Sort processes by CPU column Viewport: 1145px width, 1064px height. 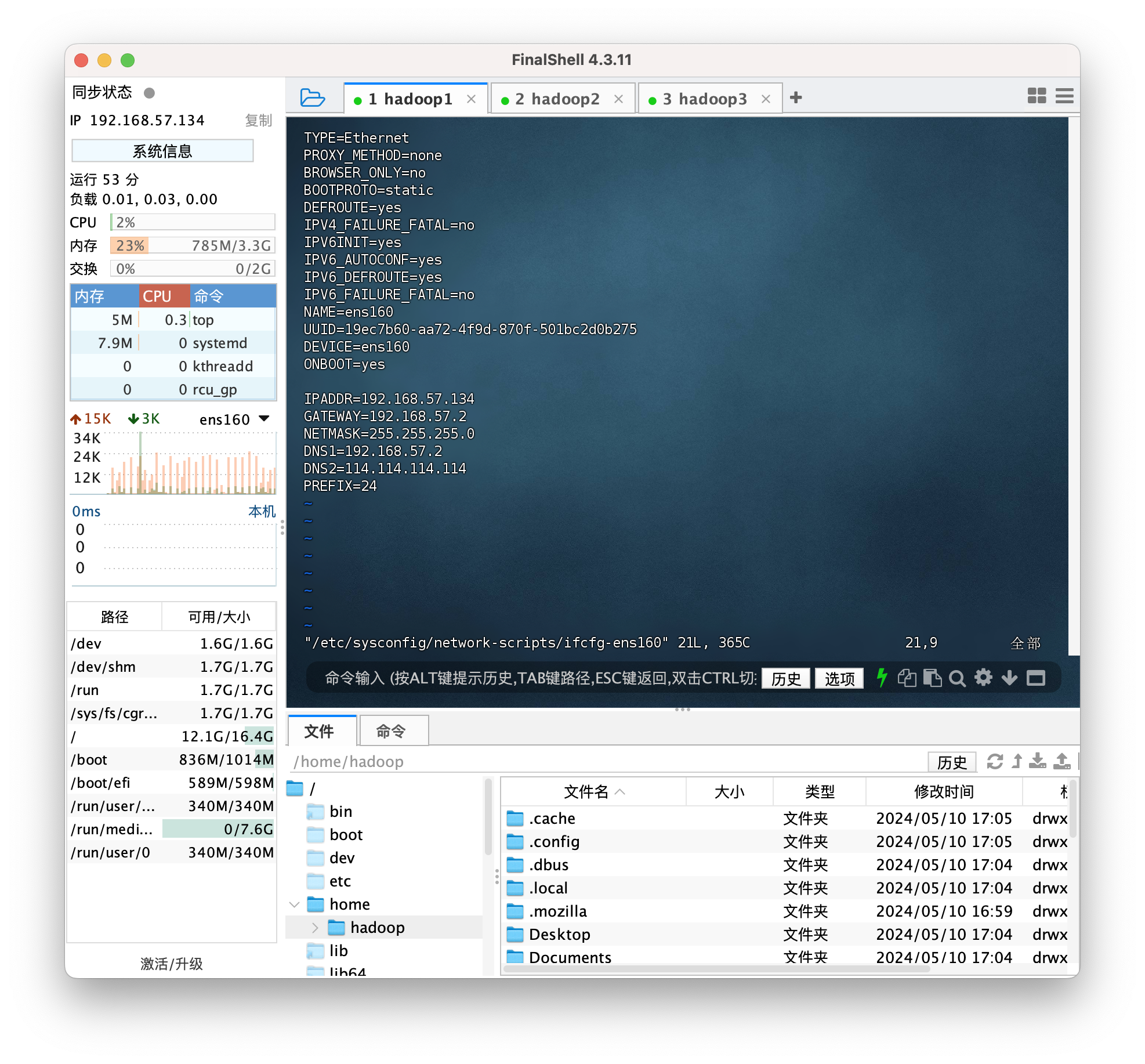click(x=164, y=296)
